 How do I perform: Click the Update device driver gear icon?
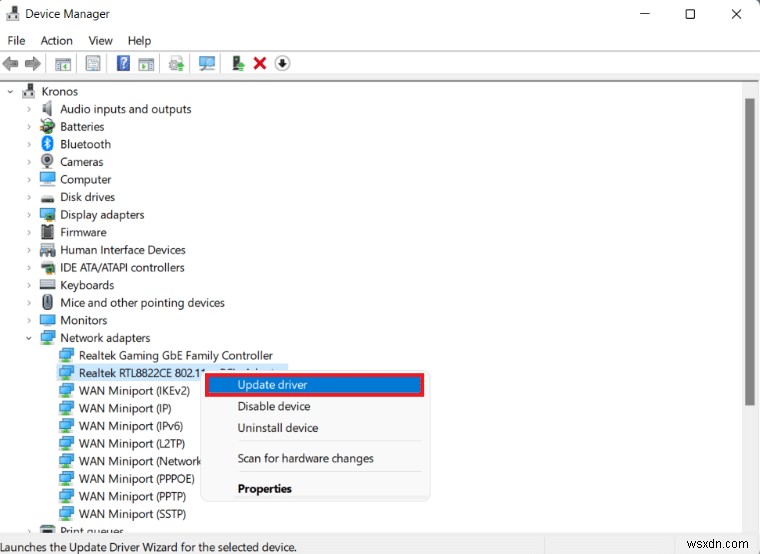click(176, 63)
